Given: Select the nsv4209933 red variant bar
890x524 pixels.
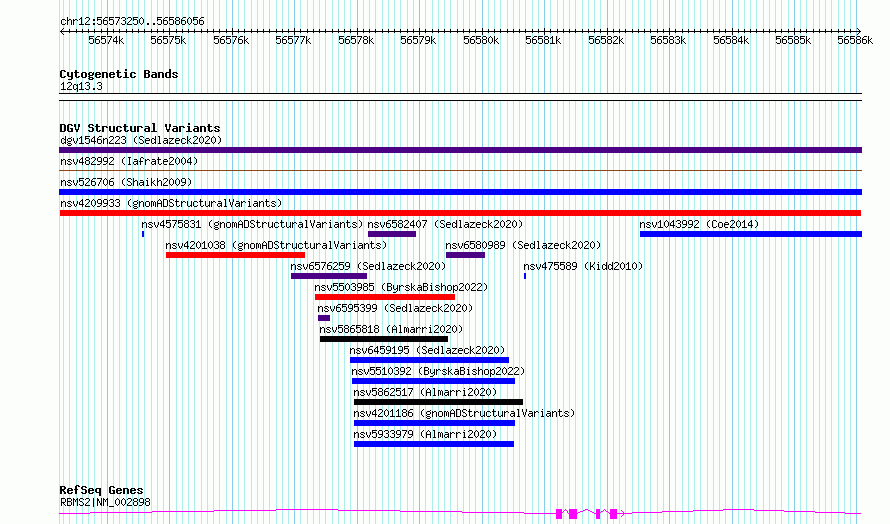Looking at the screenshot, I should coord(460,213).
